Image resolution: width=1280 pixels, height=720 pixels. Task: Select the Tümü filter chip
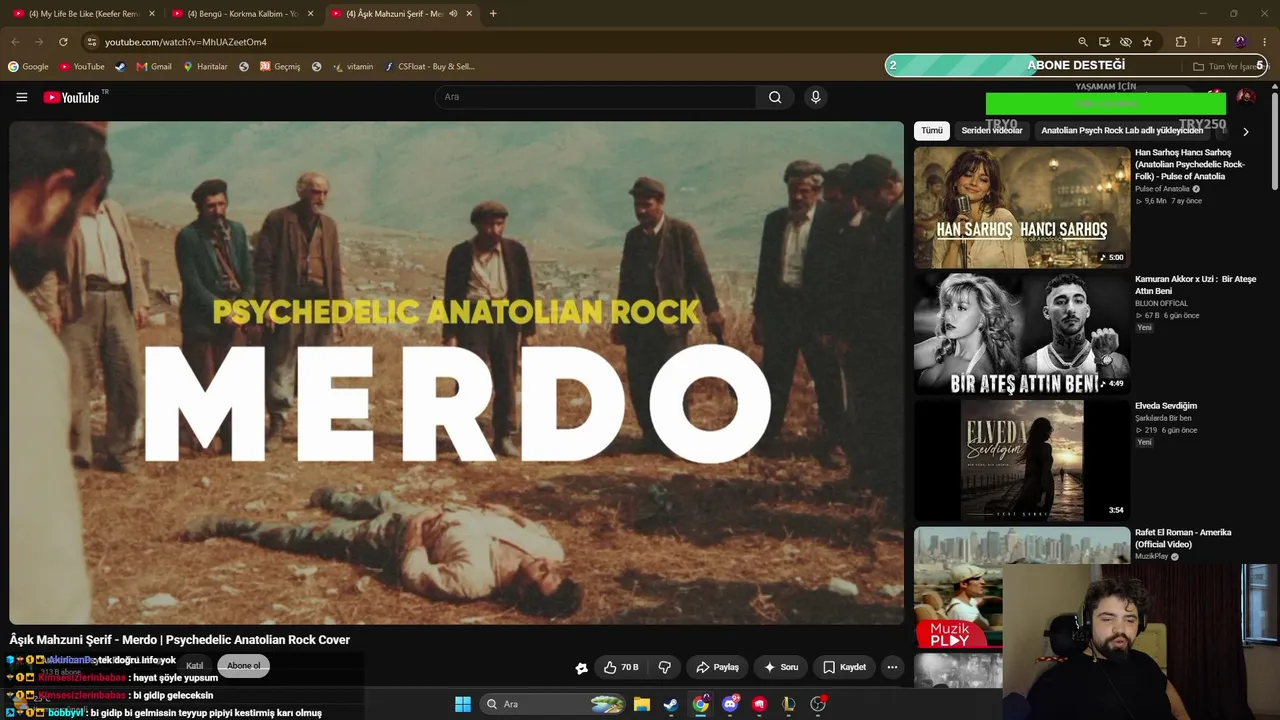[932, 131]
